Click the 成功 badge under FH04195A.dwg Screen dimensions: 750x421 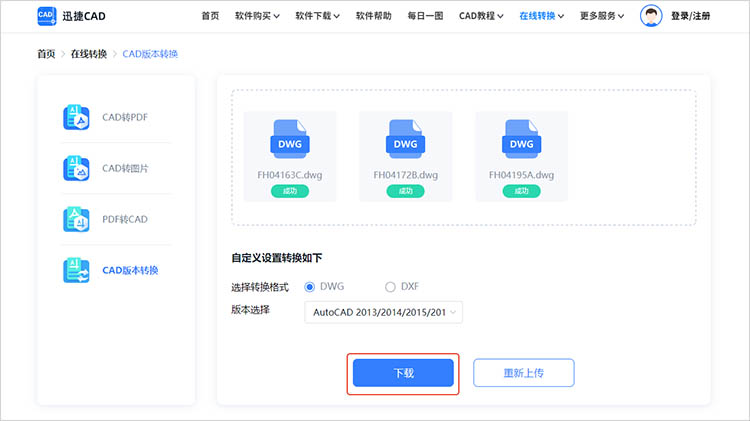(521, 191)
